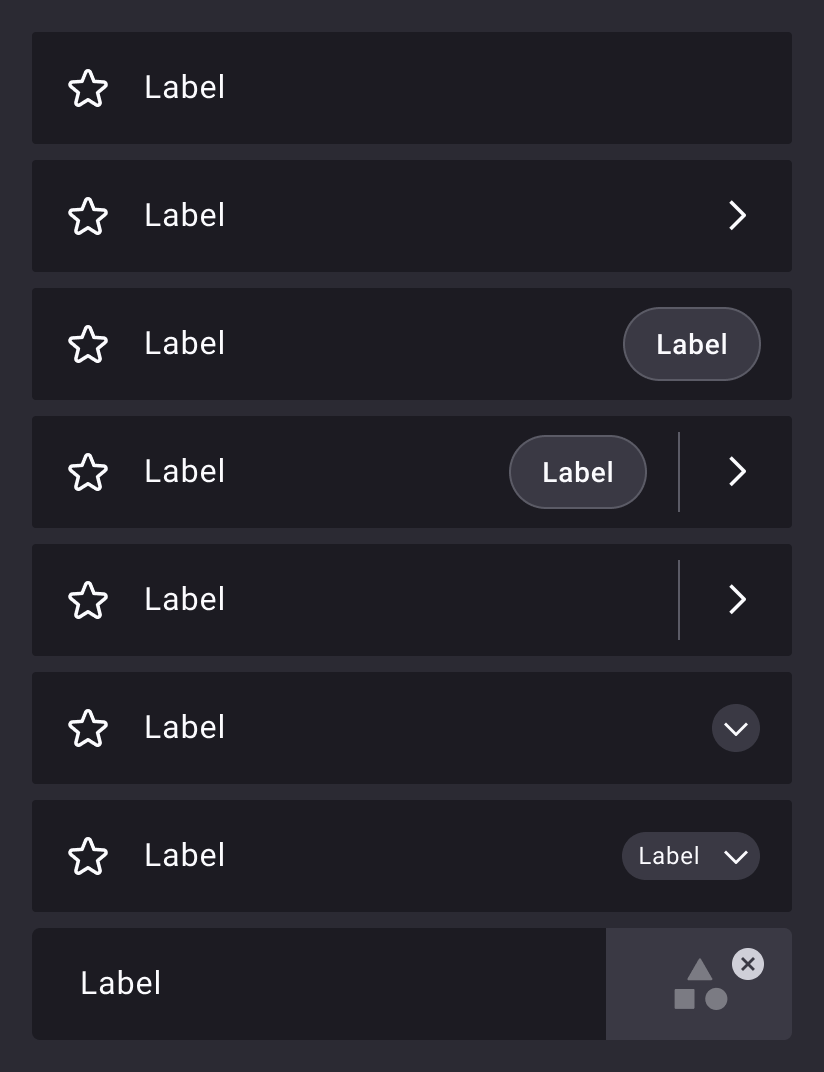Favorite the fifth list item via its star
Viewport: 824px width, 1072px height.
(88, 600)
